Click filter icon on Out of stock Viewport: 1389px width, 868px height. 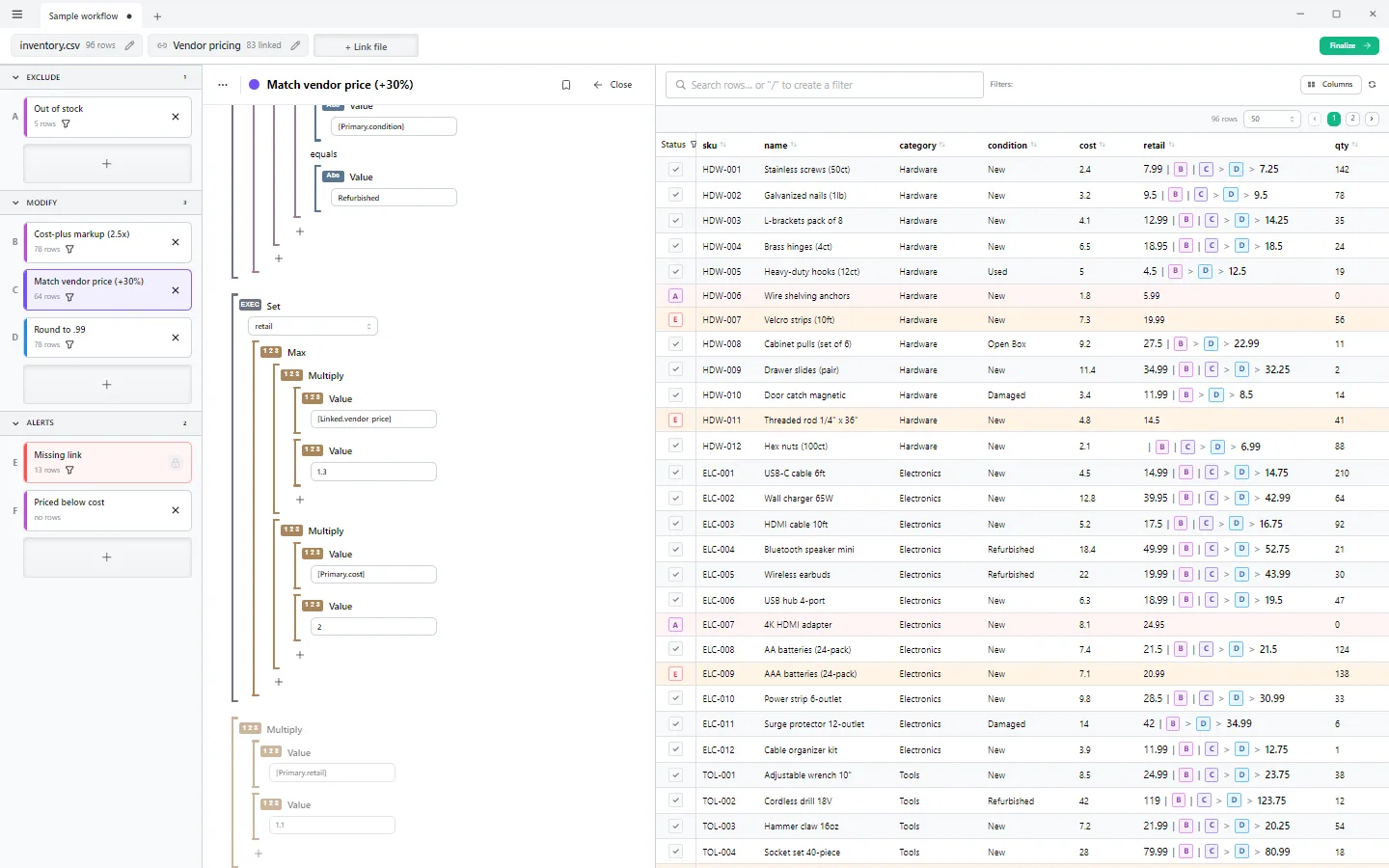(66, 124)
